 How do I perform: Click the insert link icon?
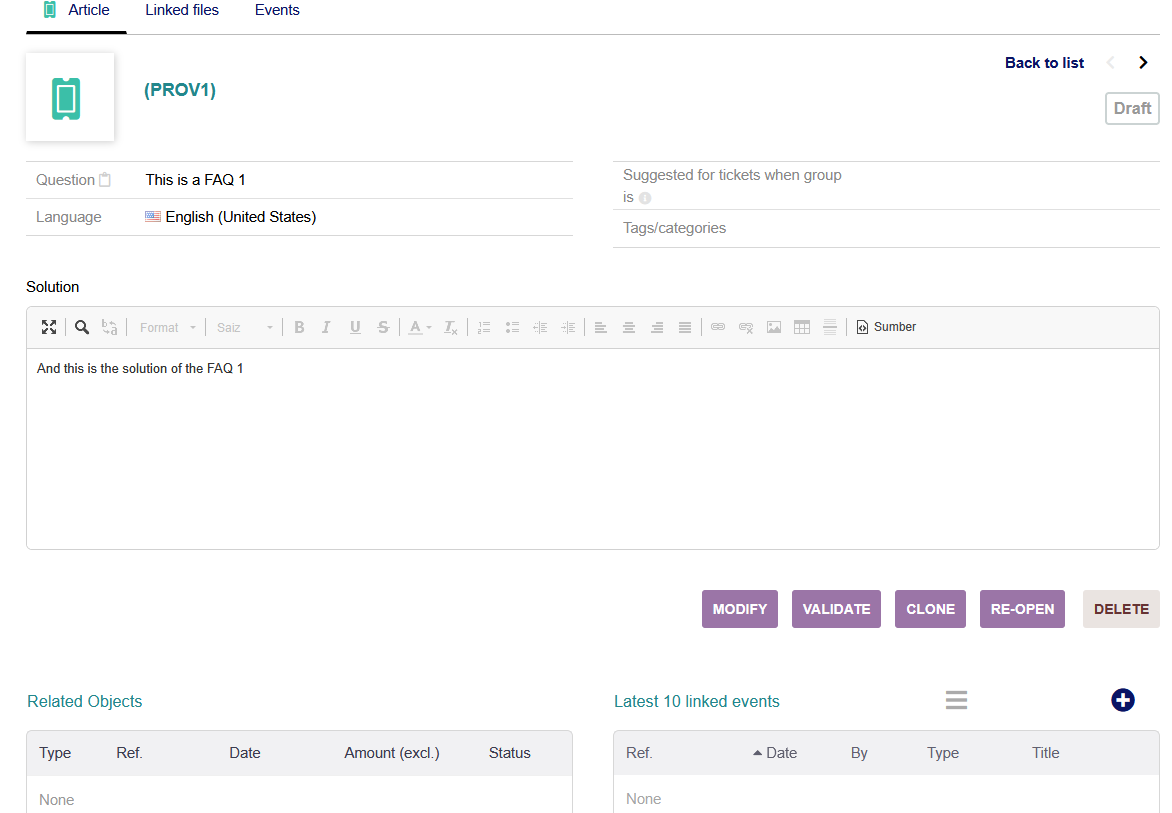coord(718,327)
